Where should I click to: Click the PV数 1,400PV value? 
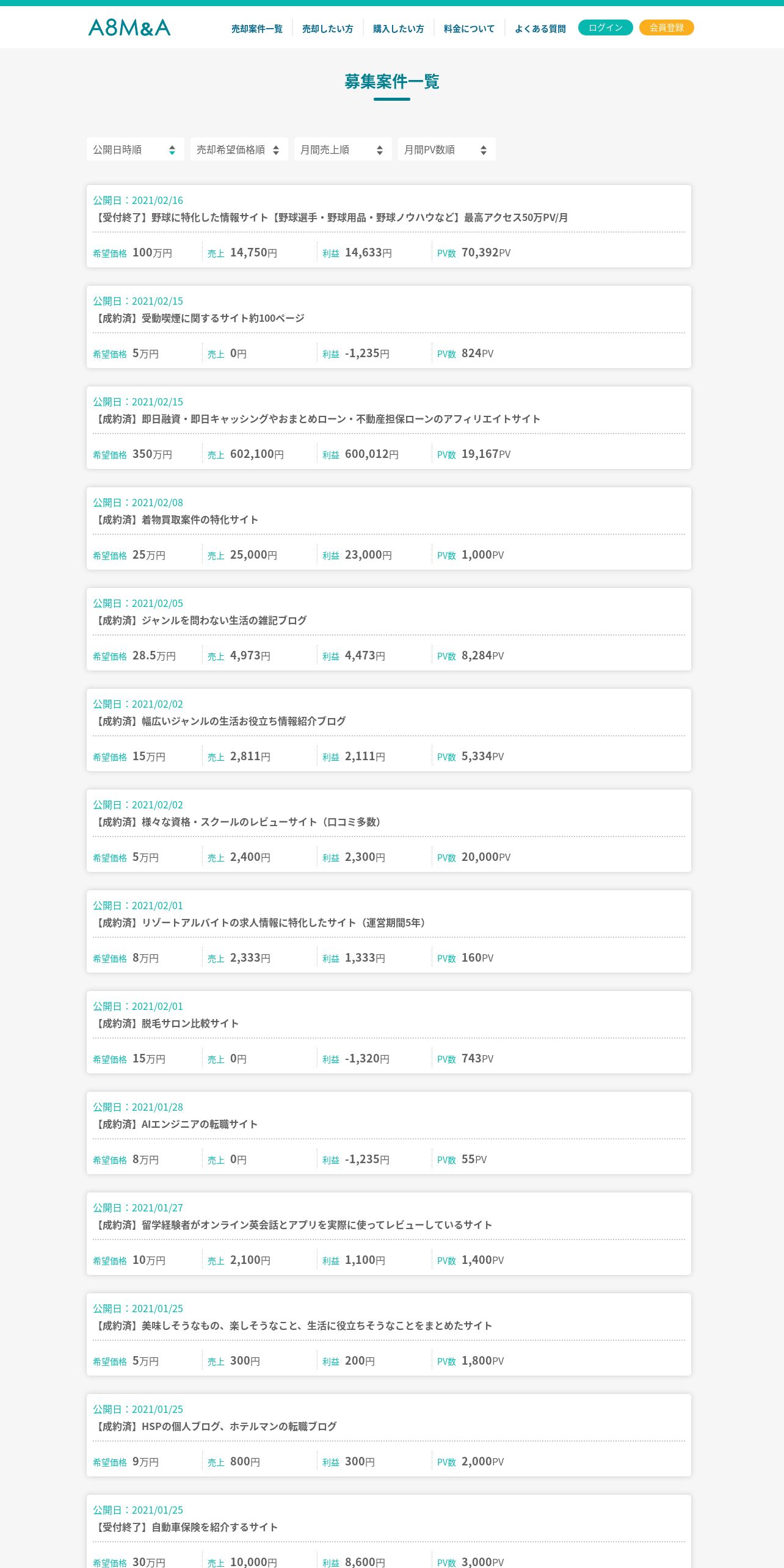471,1260
